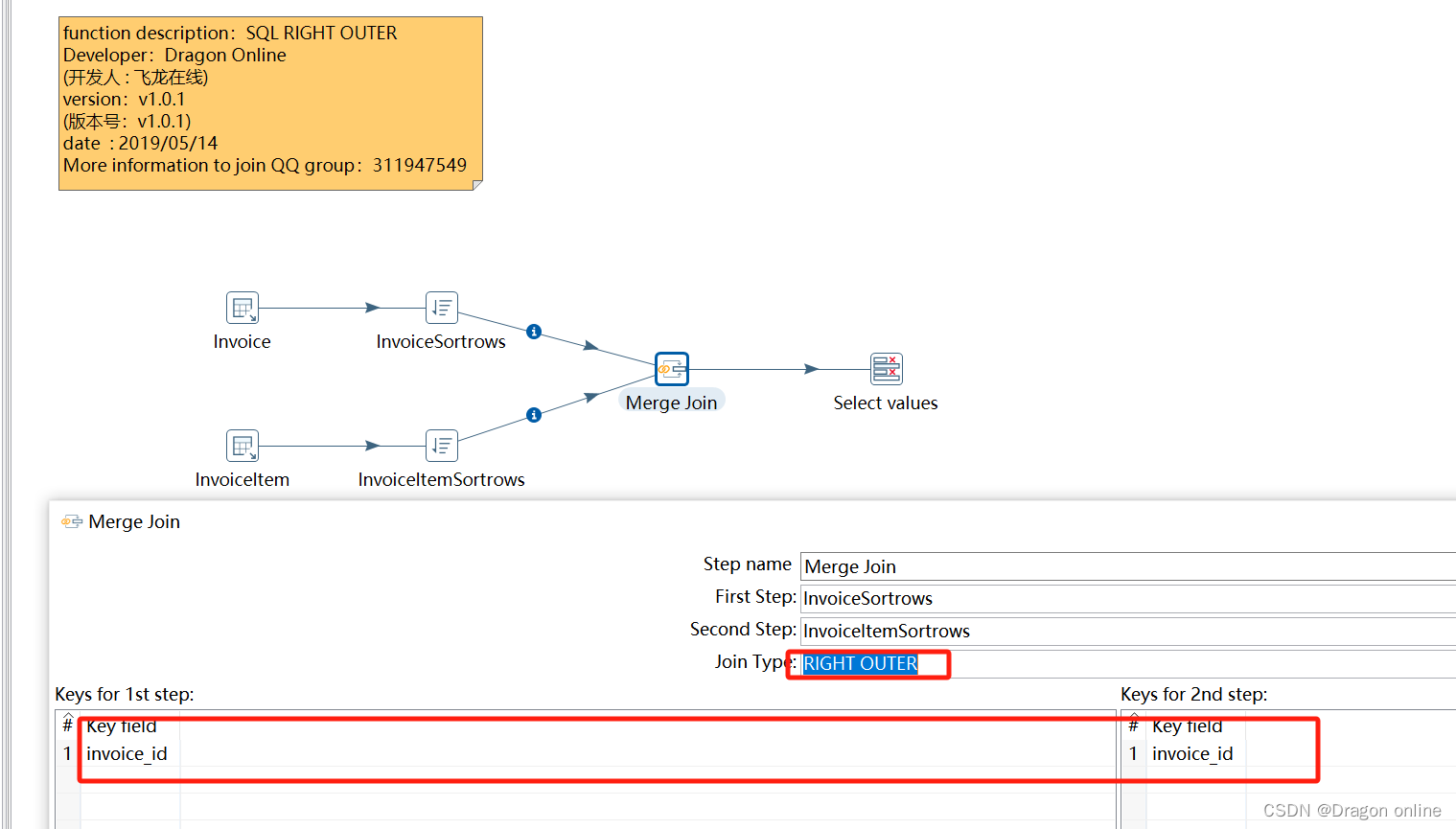This screenshot has width=1456, height=829.
Task: Open the Join Type combo box
Action: [1128, 663]
